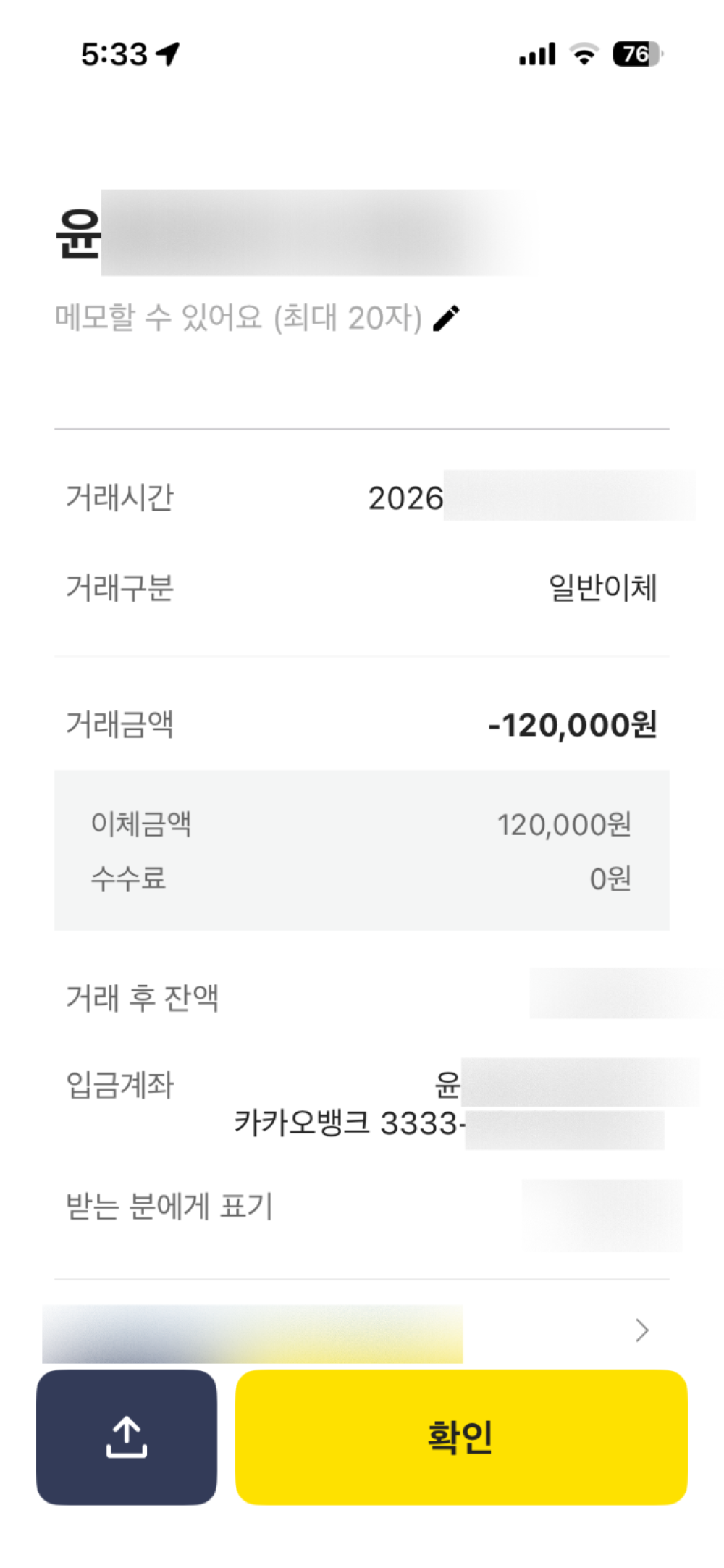
Task: Tap the 거래 후 잔액 label
Action: pyautogui.click(x=143, y=997)
